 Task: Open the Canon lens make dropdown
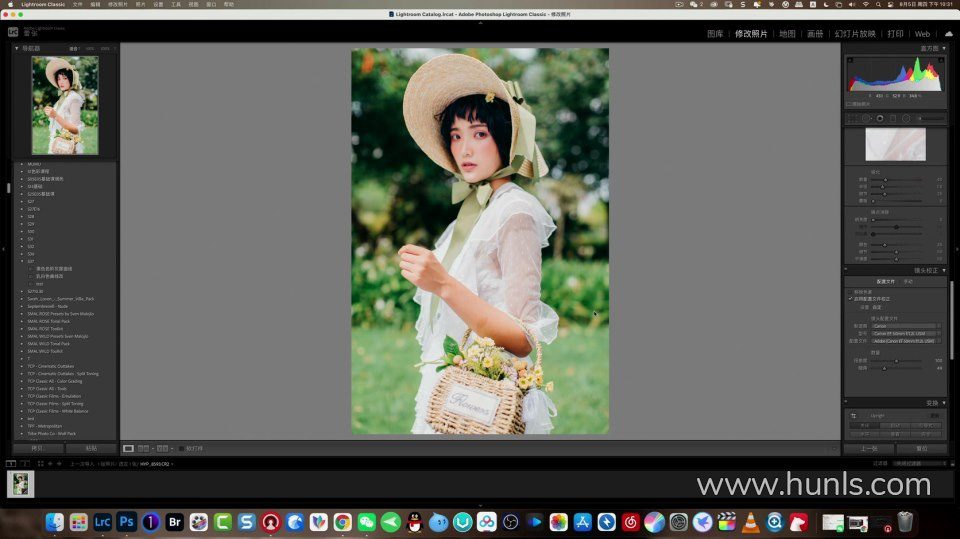(906, 326)
